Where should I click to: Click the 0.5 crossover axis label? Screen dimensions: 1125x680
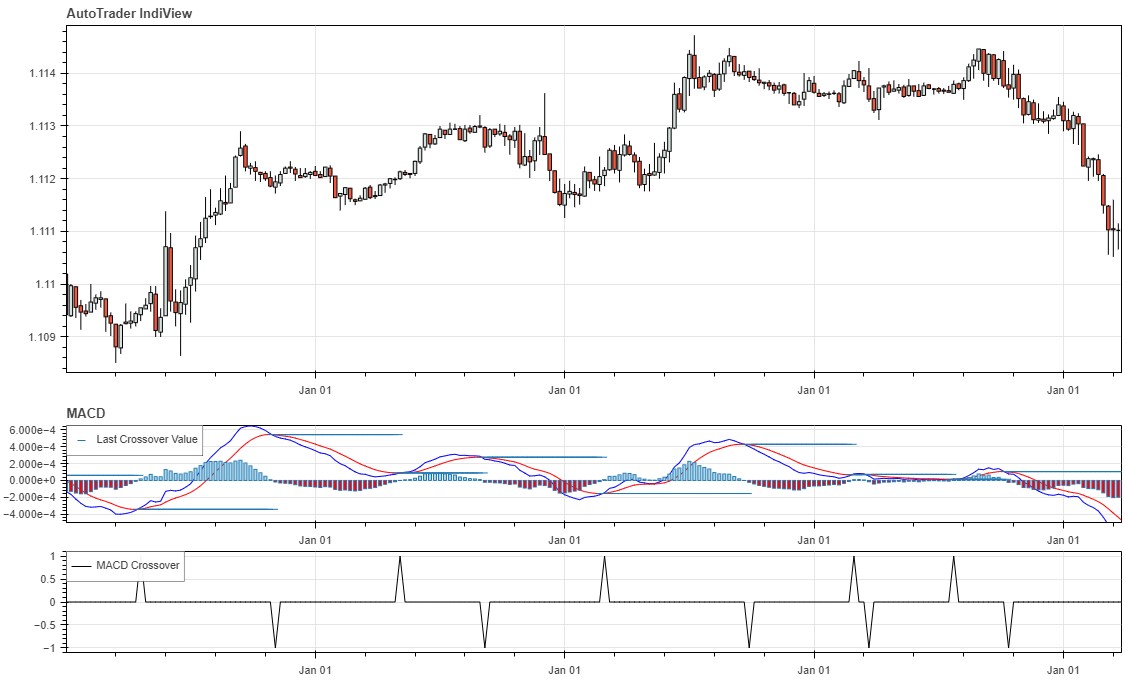[49, 580]
